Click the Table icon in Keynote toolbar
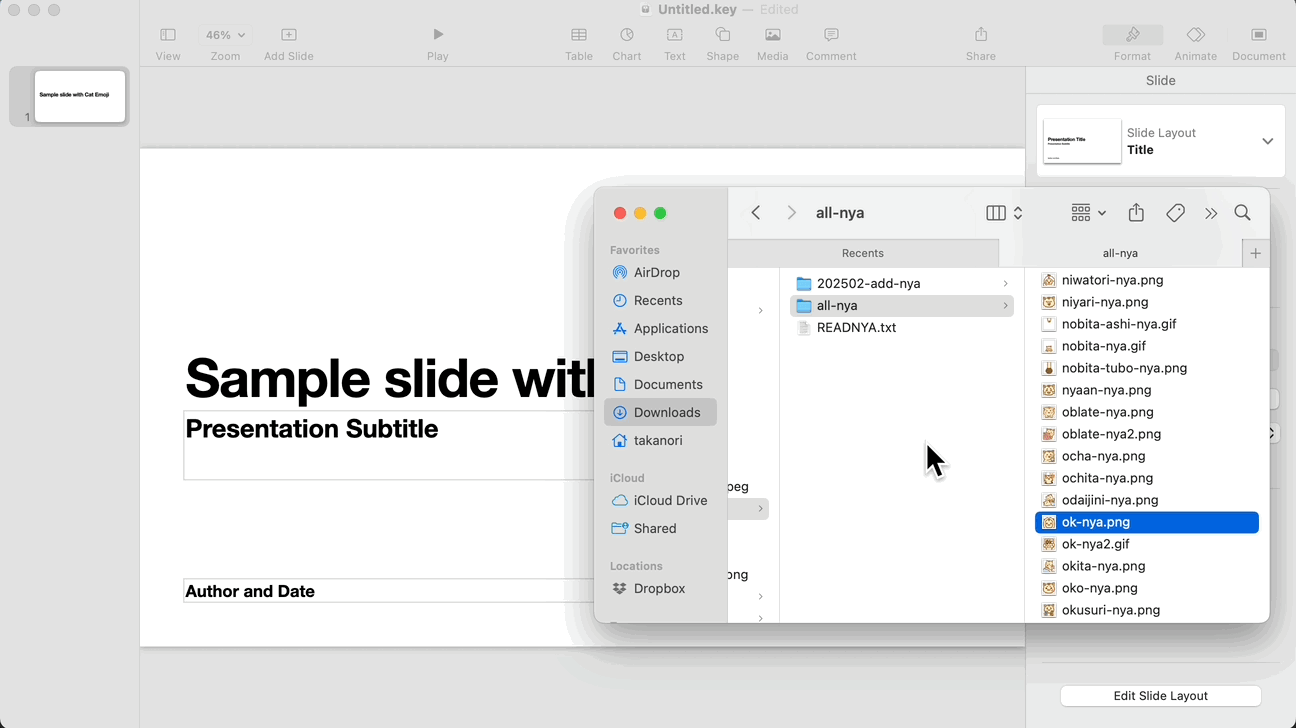 pos(578,35)
